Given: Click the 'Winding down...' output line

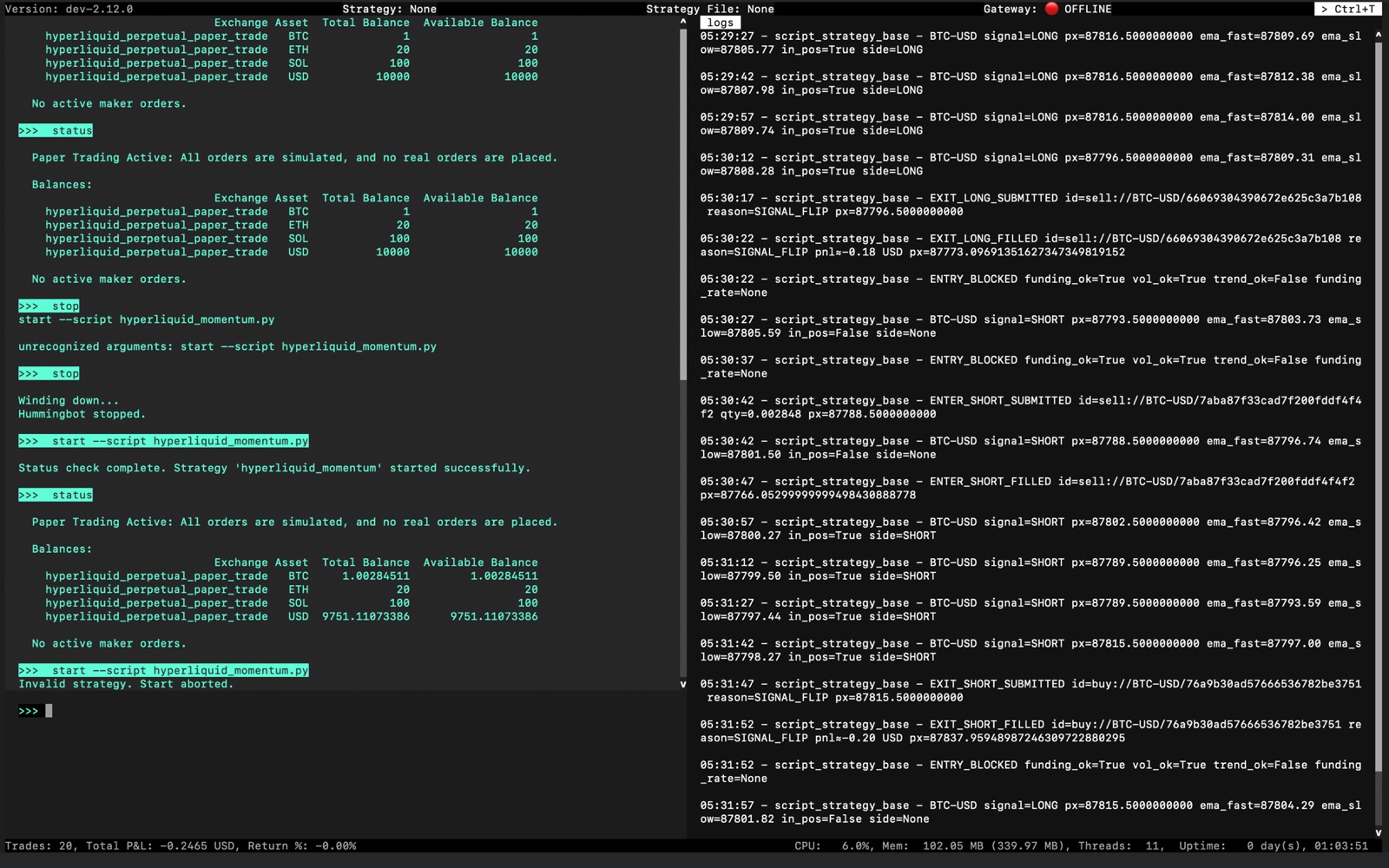Looking at the screenshot, I should (69, 400).
